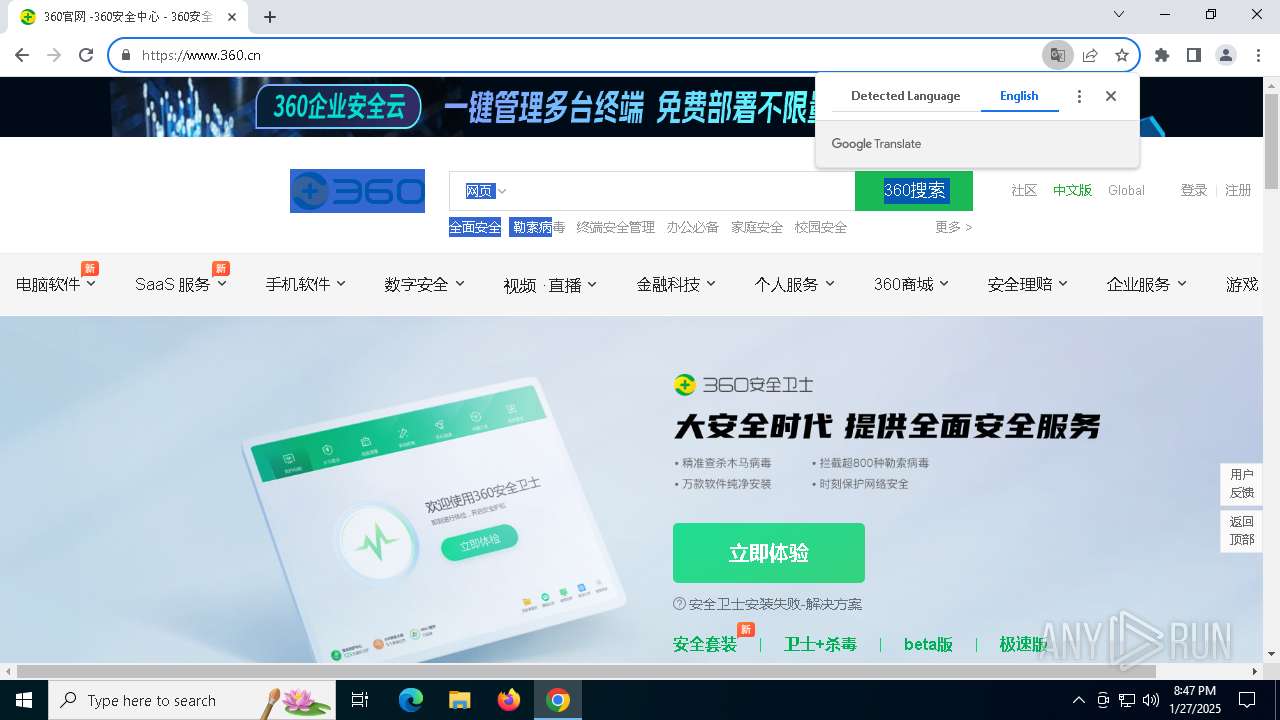The image size is (1280, 720).
Task: Click the horizontal page scrollbar
Action: pos(586,671)
